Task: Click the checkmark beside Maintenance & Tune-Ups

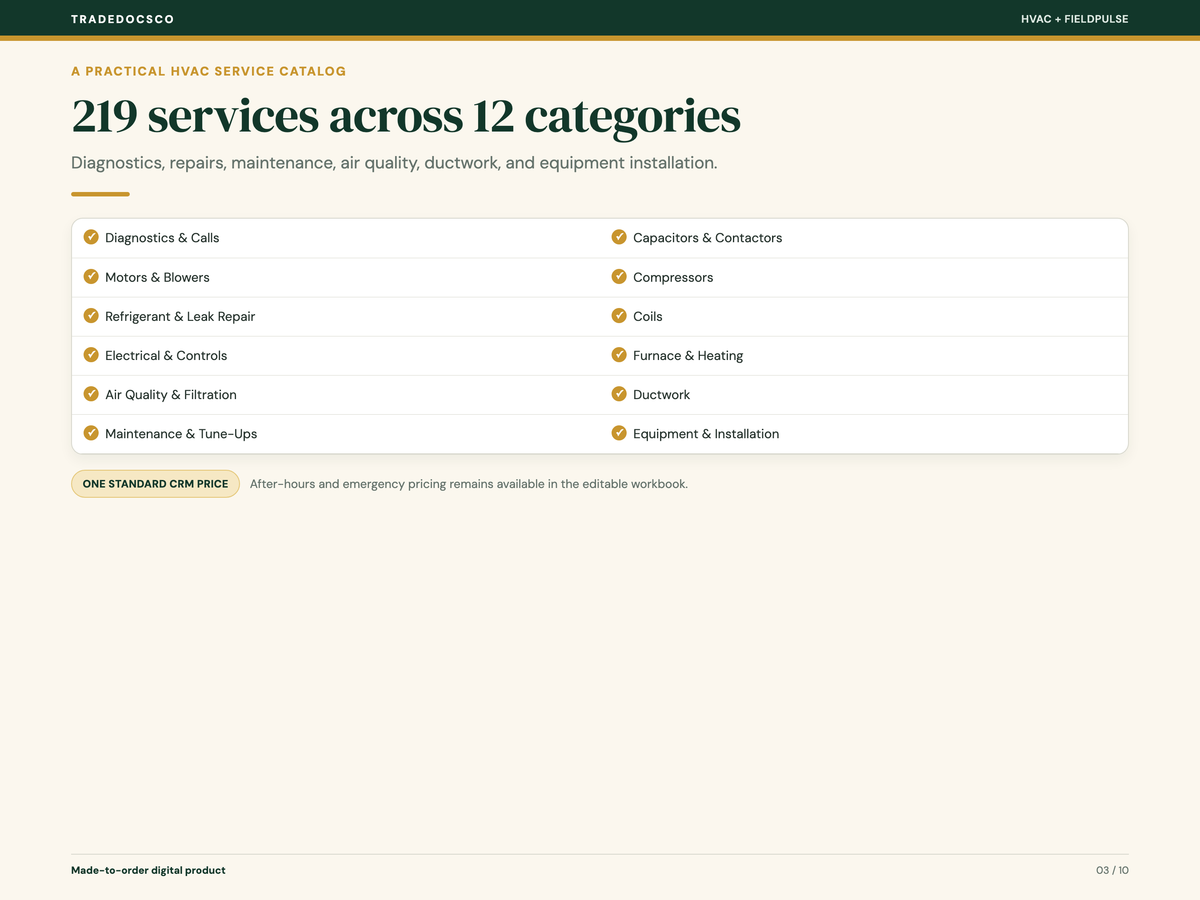Action: tap(91, 433)
